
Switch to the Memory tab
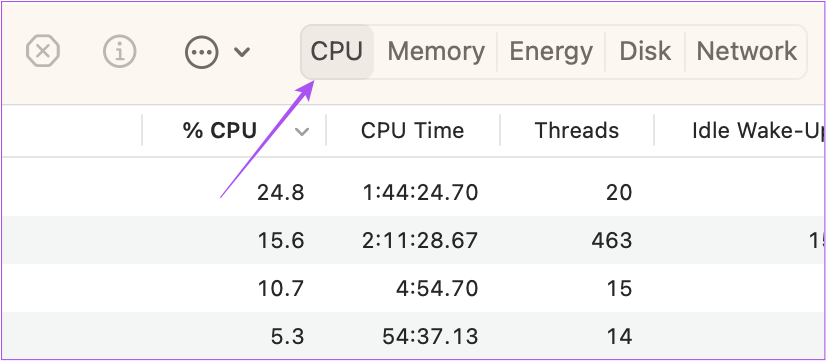(436, 52)
